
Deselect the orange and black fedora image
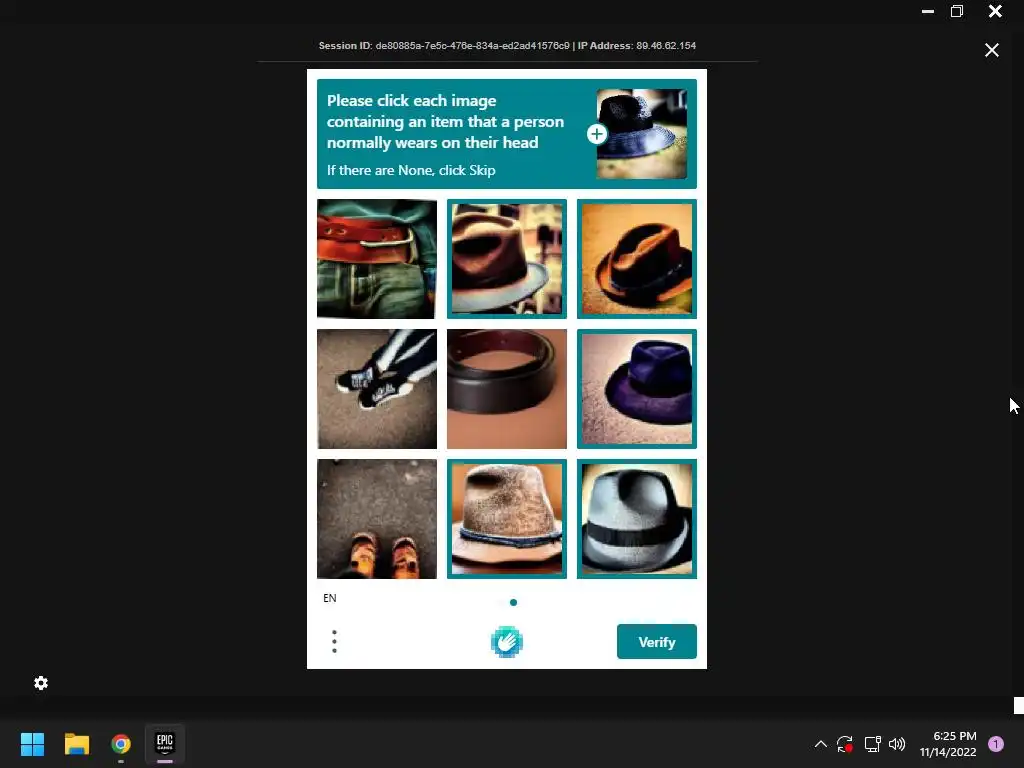click(x=637, y=259)
